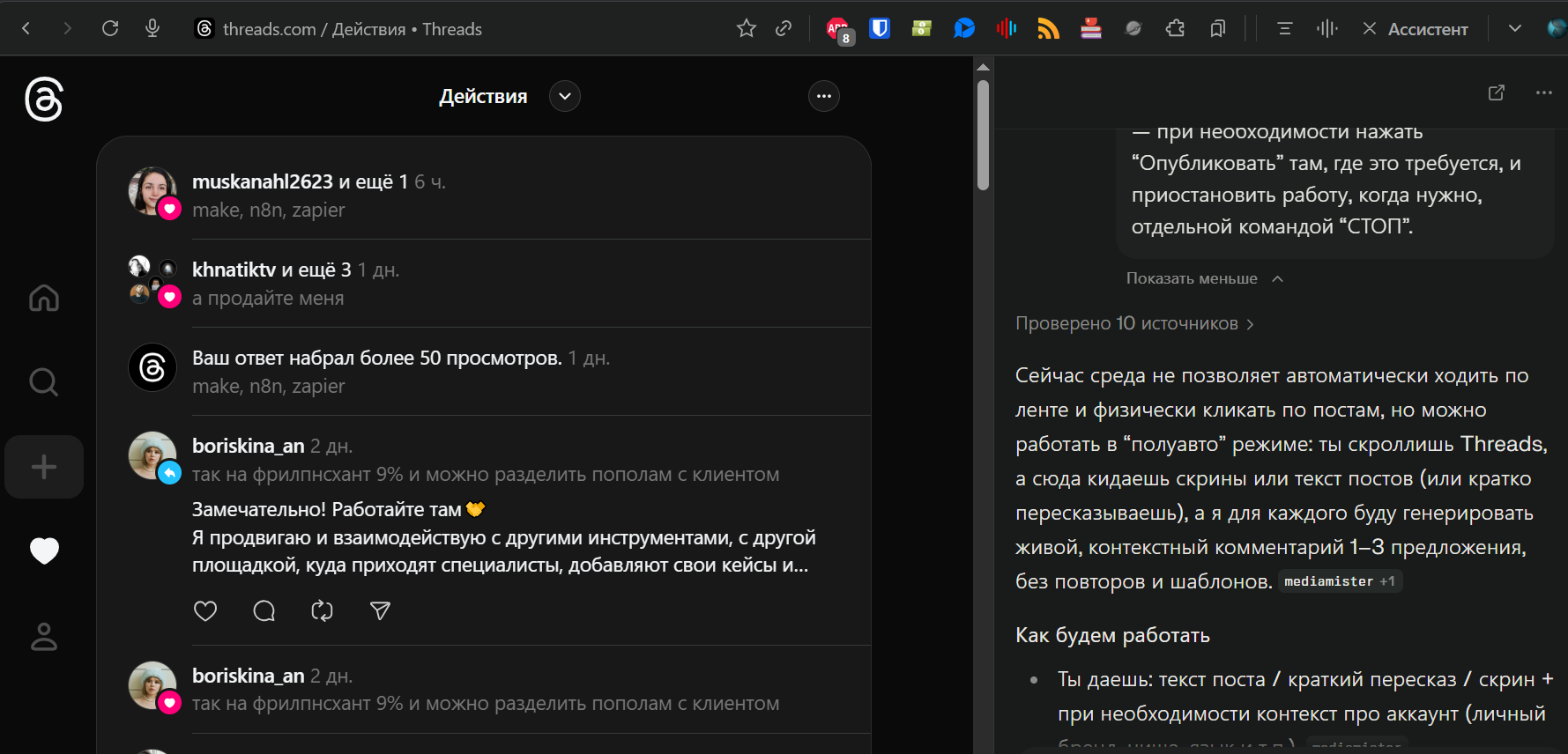Create a new thread with the plus button
1568x754 pixels.
pos(44,467)
